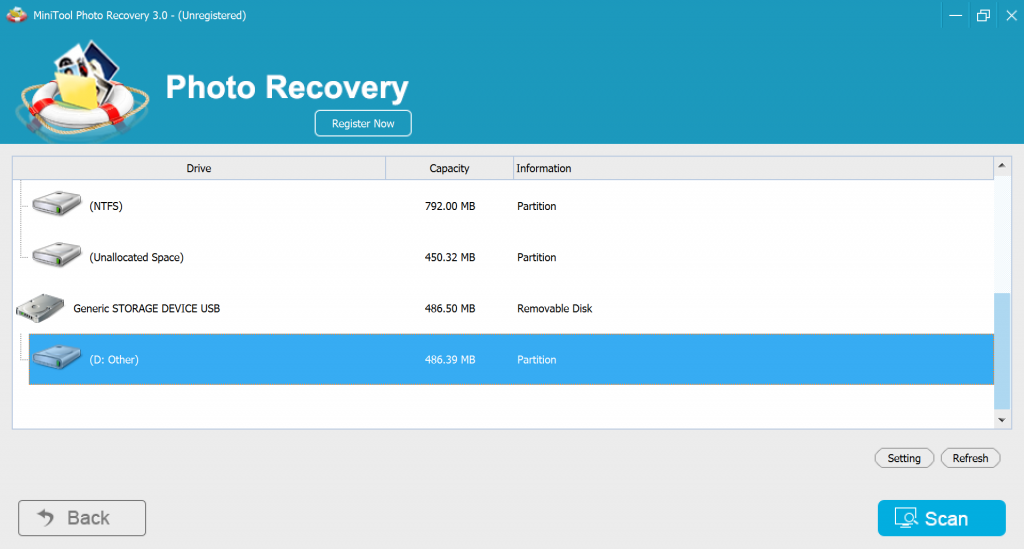The height and width of the screenshot is (549, 1024).
Task: Click the scrollbar up arrow
Action: click(1002, 166)
